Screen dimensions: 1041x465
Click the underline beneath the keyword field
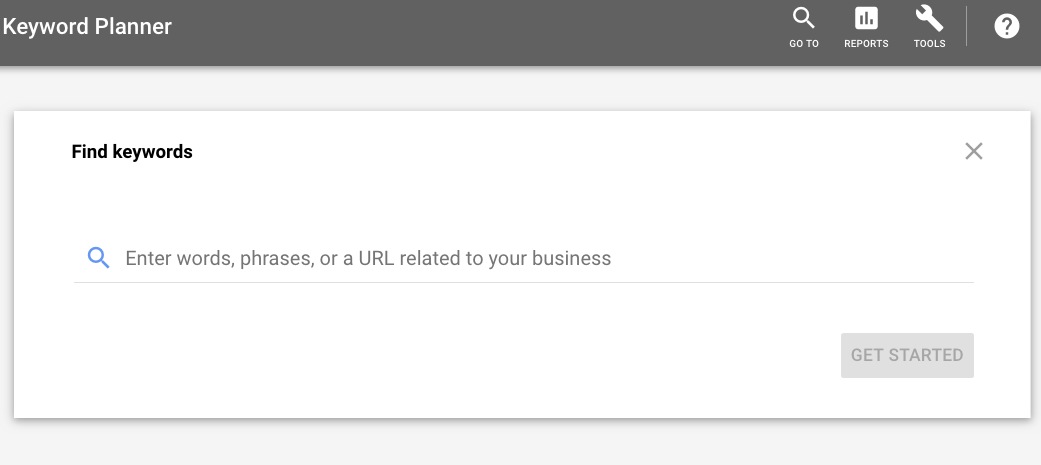523,282
